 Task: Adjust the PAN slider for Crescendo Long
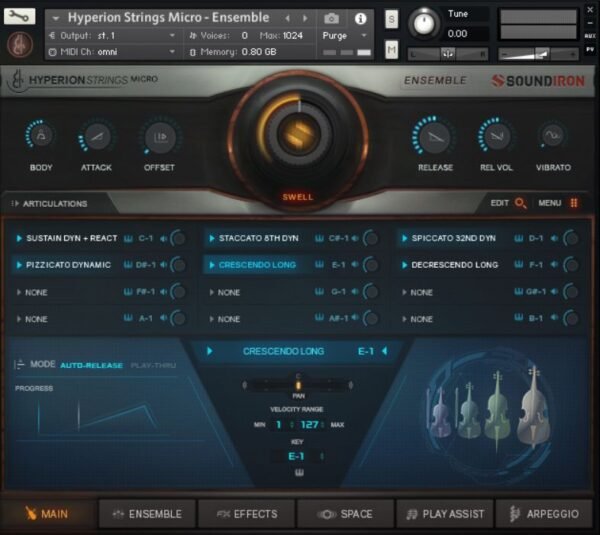pos(298,385)
